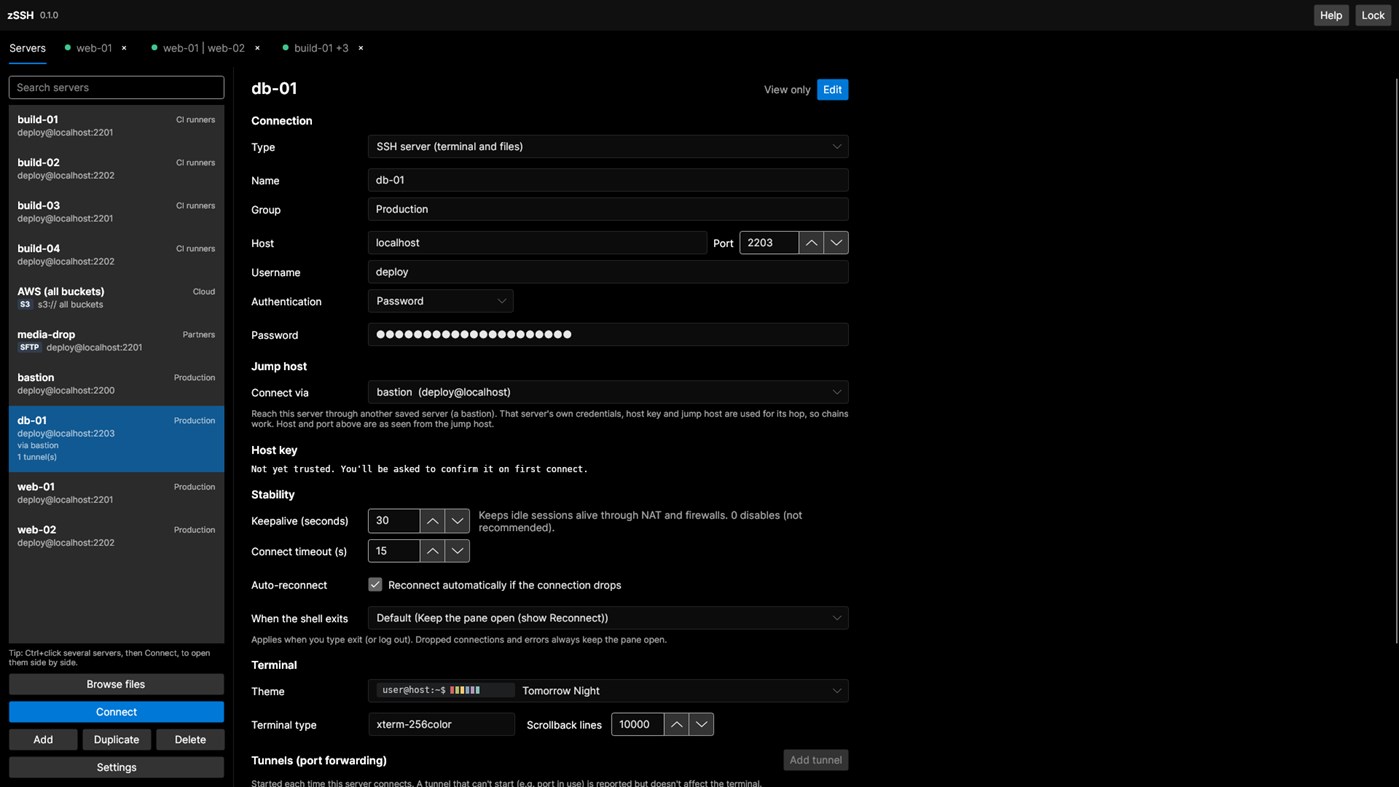Select the web-02 server in list
This screenshot has height=787, width=1399.
pyautogui.click(x=116, y=536)
